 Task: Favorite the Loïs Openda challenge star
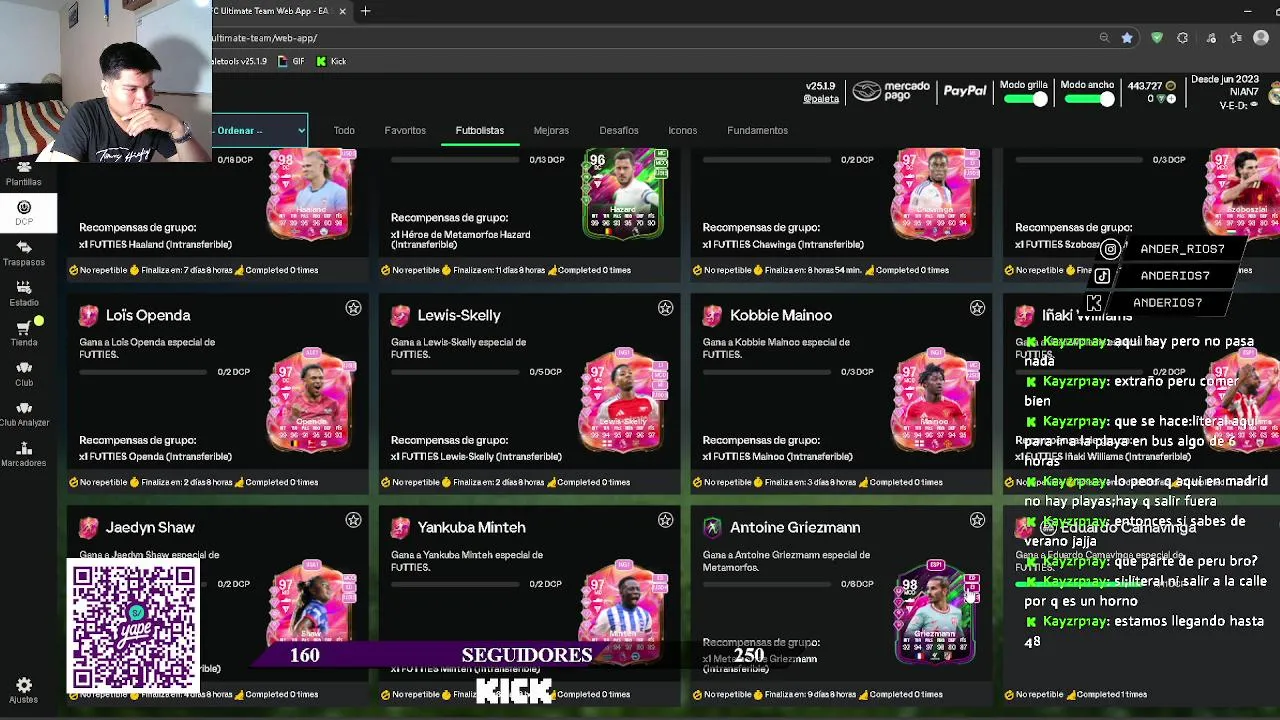[353, 308]
